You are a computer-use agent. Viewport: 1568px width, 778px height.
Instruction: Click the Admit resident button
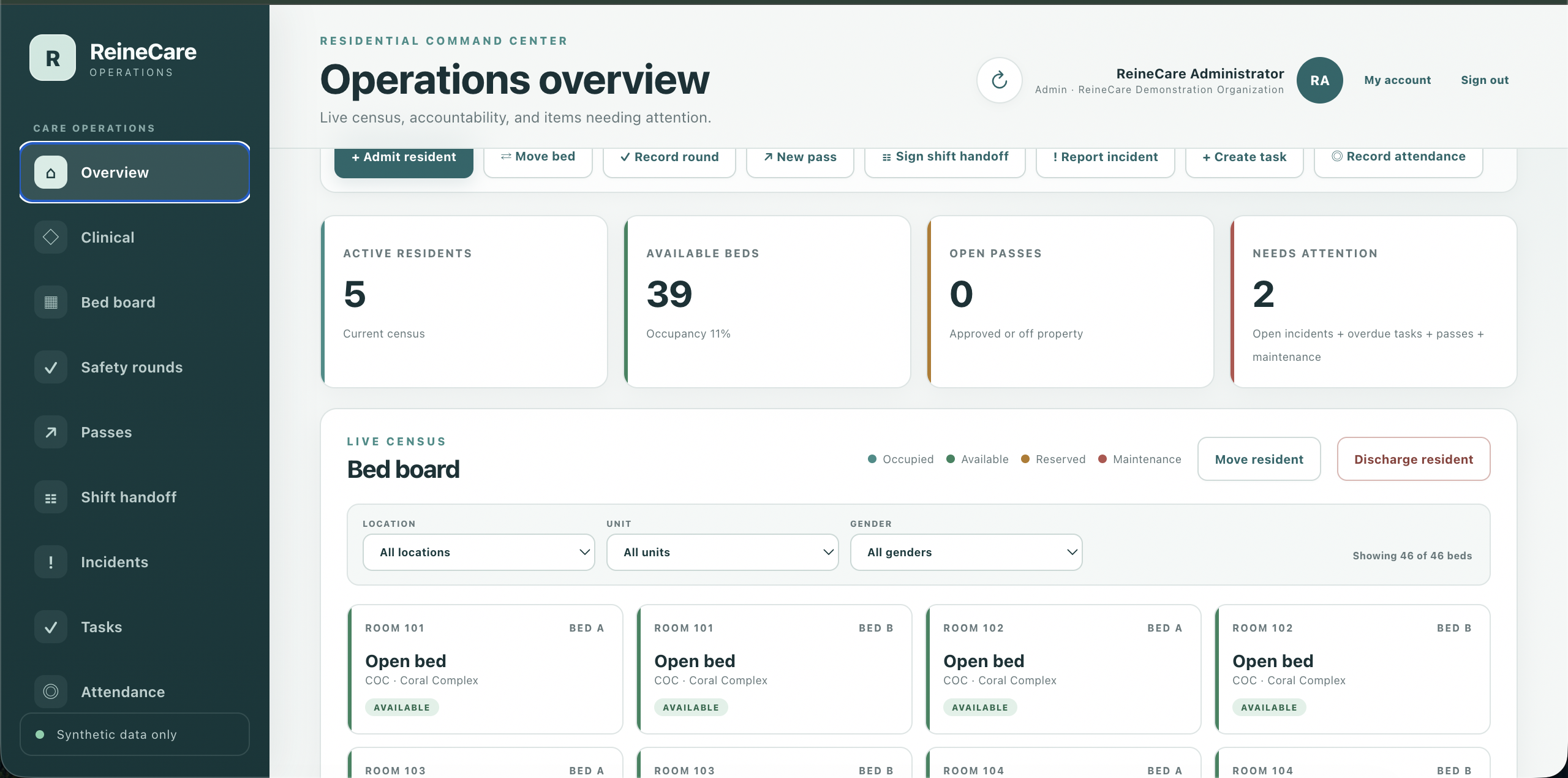pos(404,157)
